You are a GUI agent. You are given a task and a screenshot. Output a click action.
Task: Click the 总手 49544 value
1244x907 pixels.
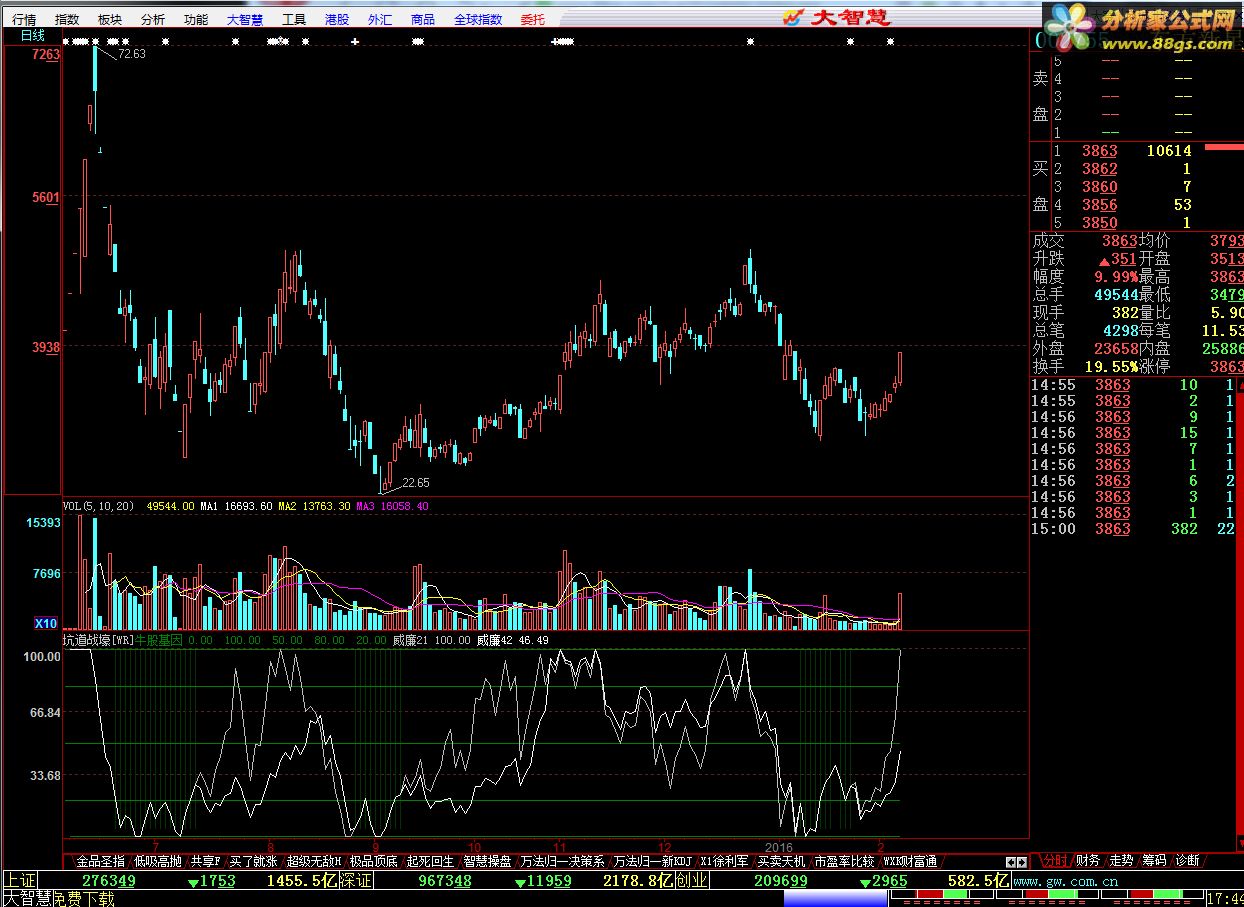point(1116,295)
